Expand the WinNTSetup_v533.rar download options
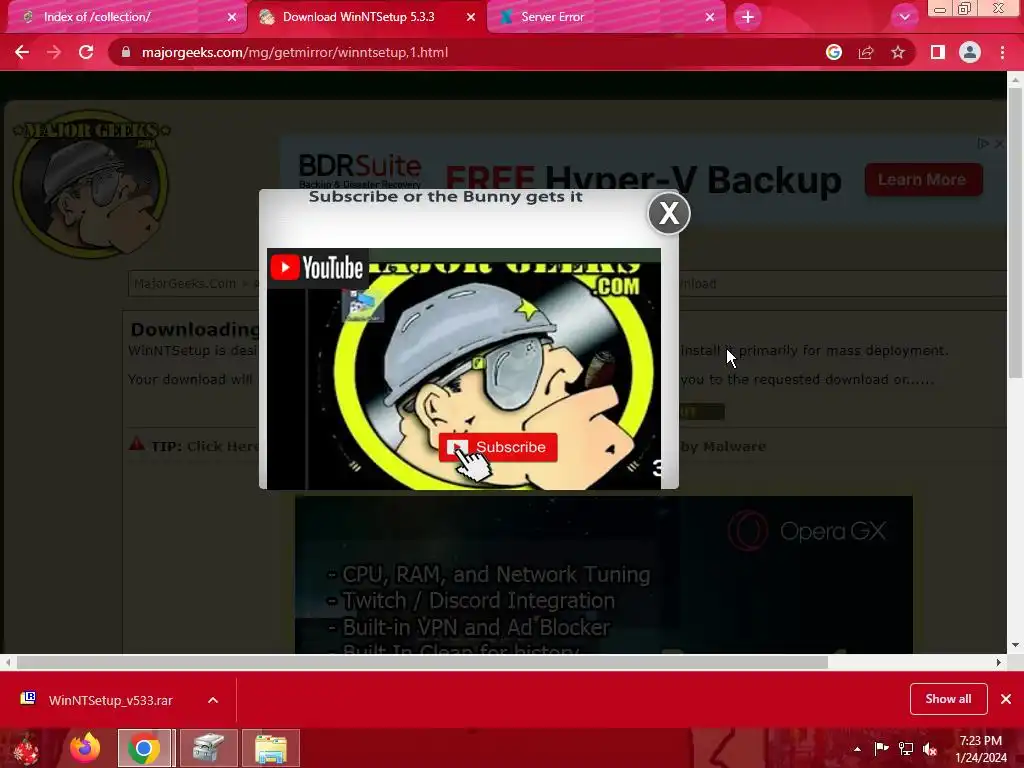This screenshot has height=768, width=1024. tap(213, 700)
